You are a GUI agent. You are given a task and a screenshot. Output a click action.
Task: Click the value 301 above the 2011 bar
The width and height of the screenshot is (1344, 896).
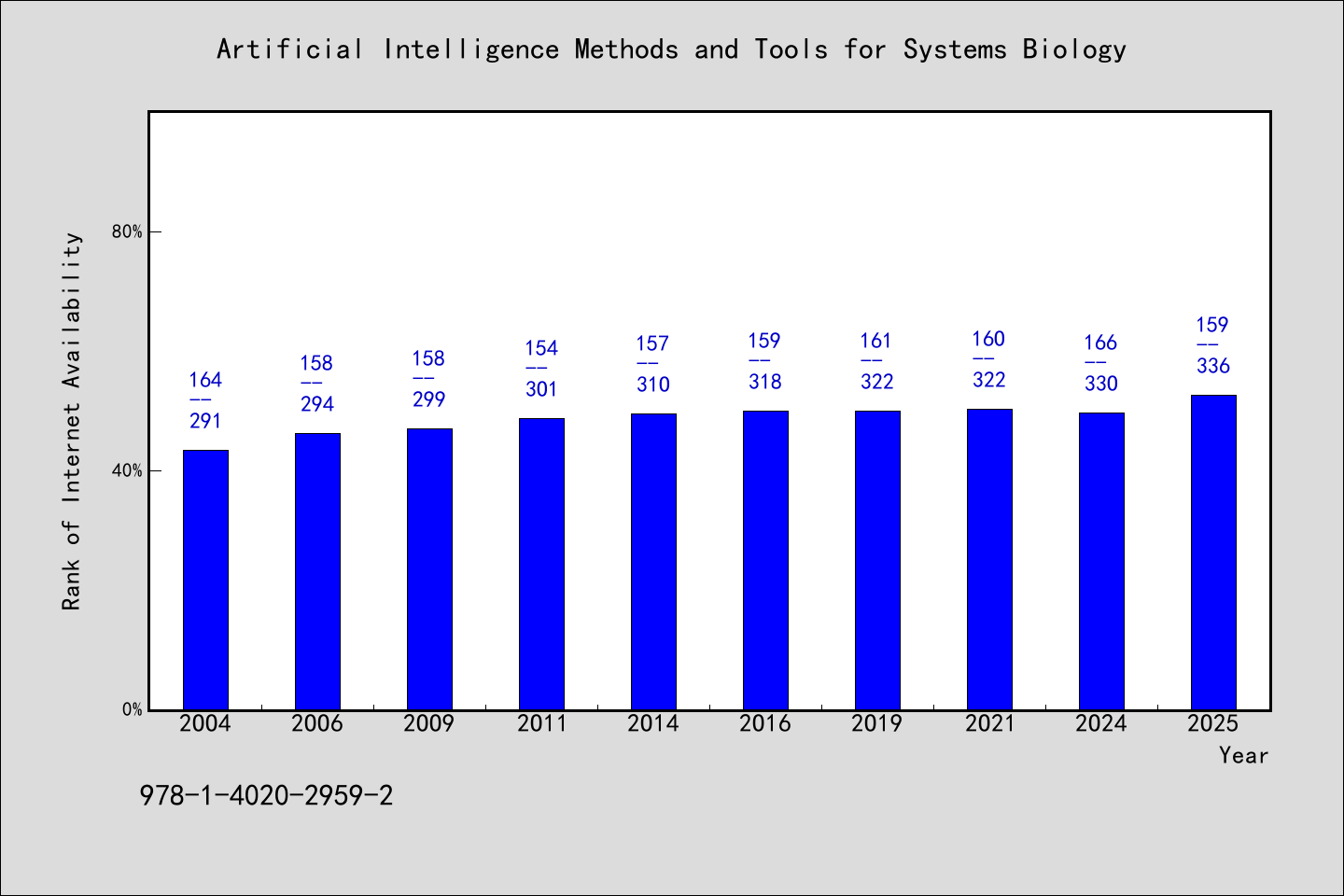tap(541, 389)
